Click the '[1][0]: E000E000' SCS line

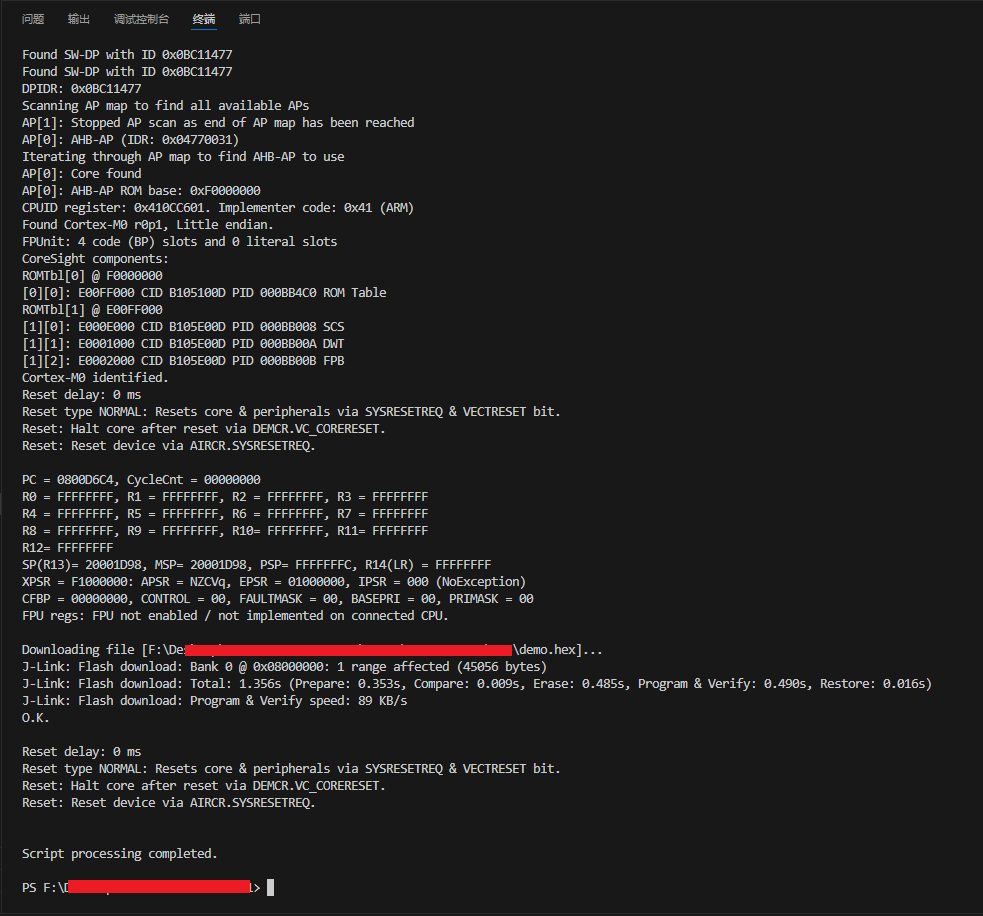click(183, 326)
